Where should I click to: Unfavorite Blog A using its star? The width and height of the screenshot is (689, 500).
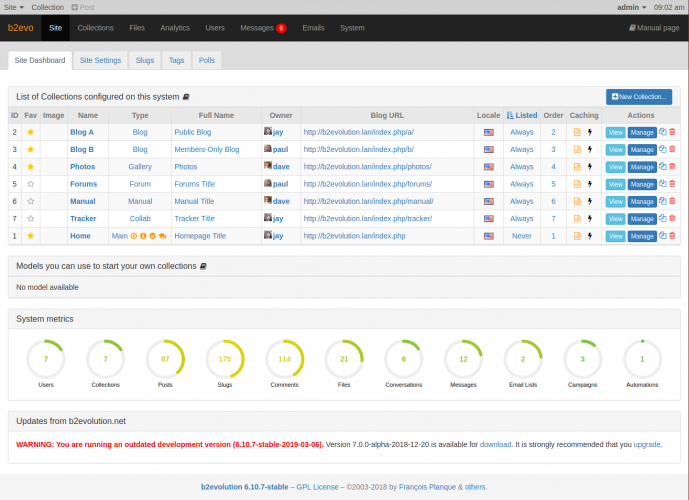(30, 132)
